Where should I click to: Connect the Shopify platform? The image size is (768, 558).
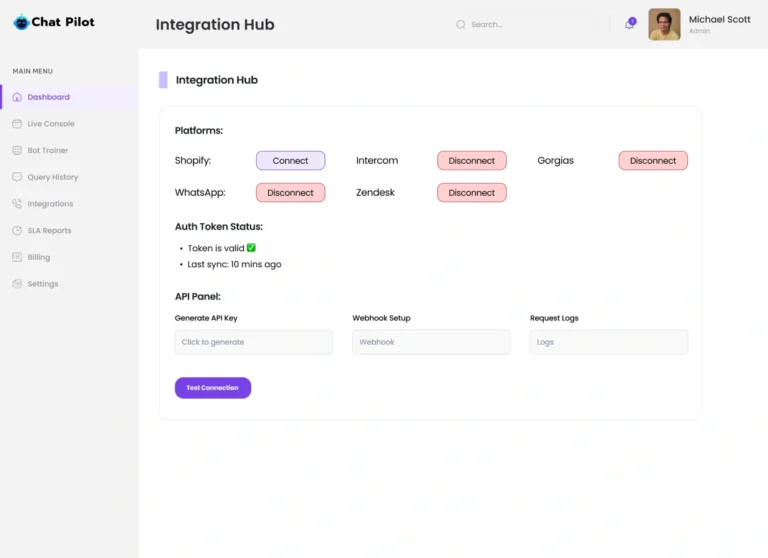[290, 161]
